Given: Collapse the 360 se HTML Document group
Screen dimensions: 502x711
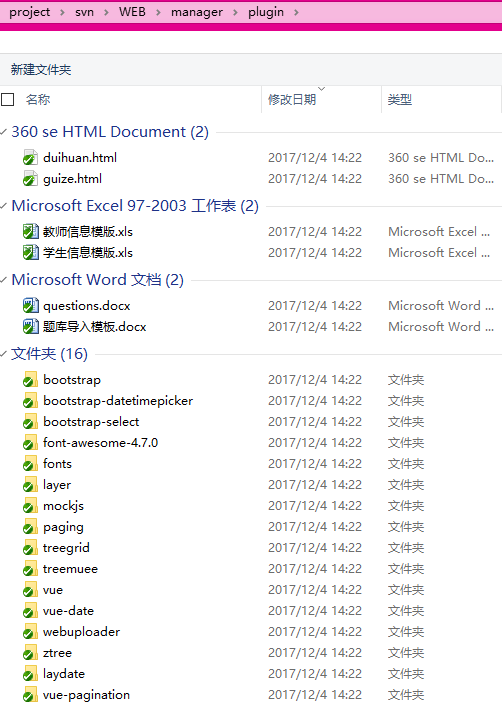Looking at the screenshot, I should pos(4,132).
